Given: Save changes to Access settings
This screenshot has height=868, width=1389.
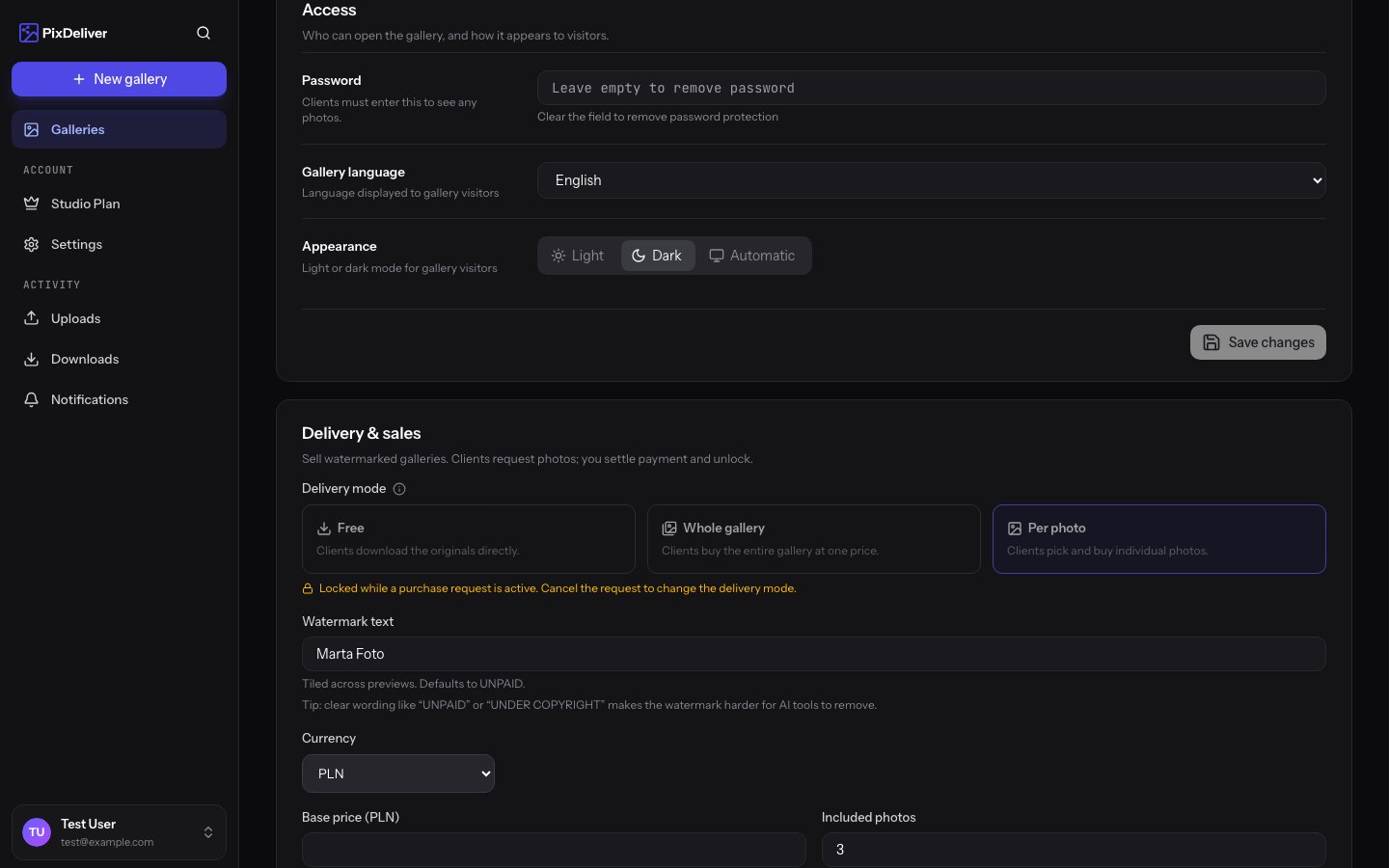Looking at the screenshot, I should [x=1258, y=342].
